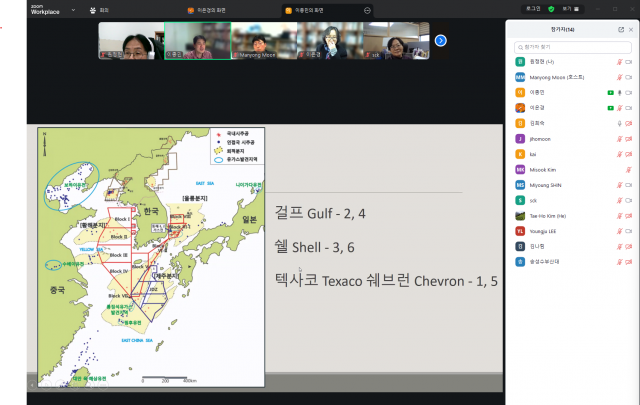Click the muted microphone icon for Misook Kim
640x405 pixels.
[x=630, y=169]
